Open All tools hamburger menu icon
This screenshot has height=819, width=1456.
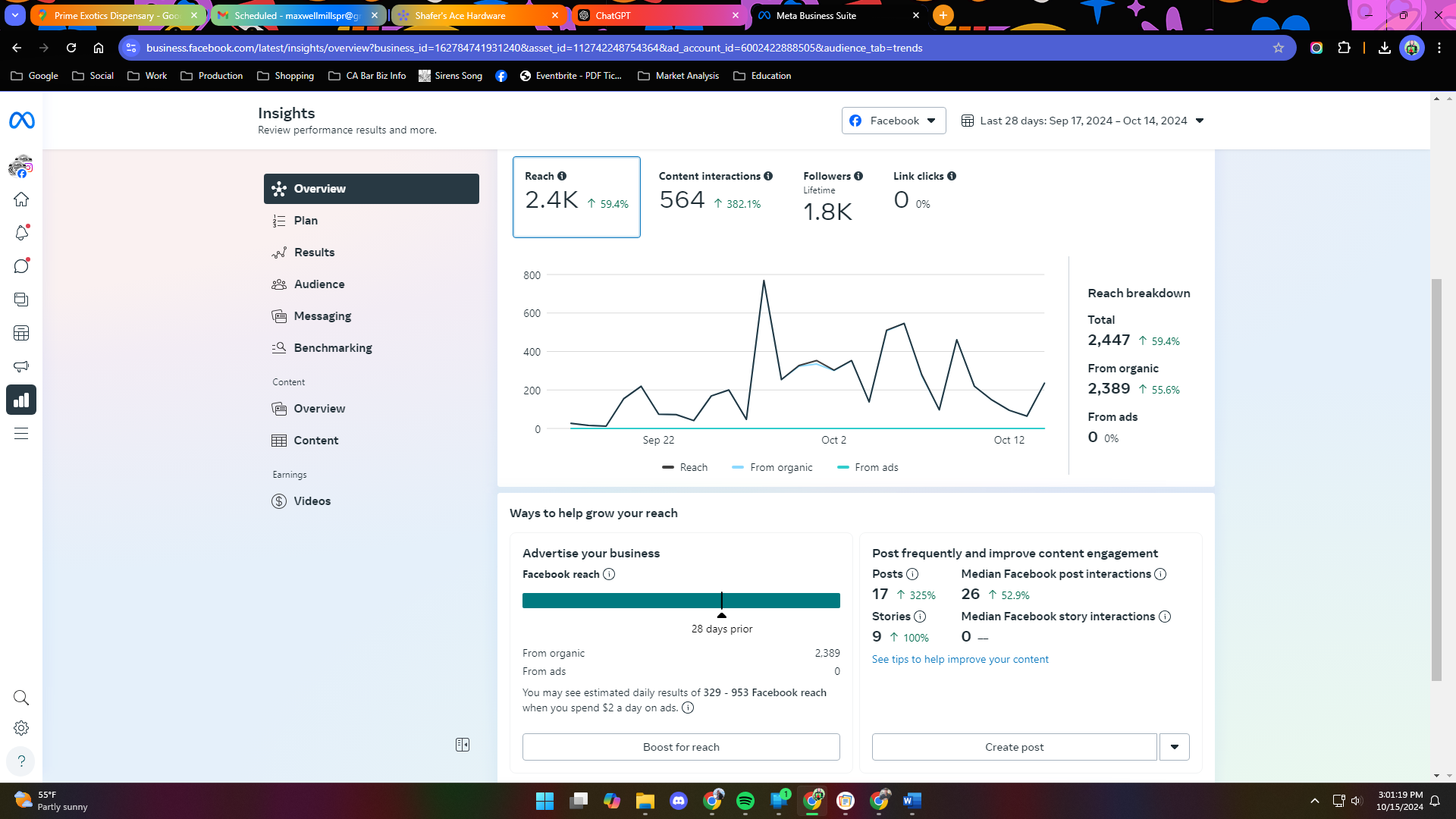pyautogui.click(x=21, y=434)
